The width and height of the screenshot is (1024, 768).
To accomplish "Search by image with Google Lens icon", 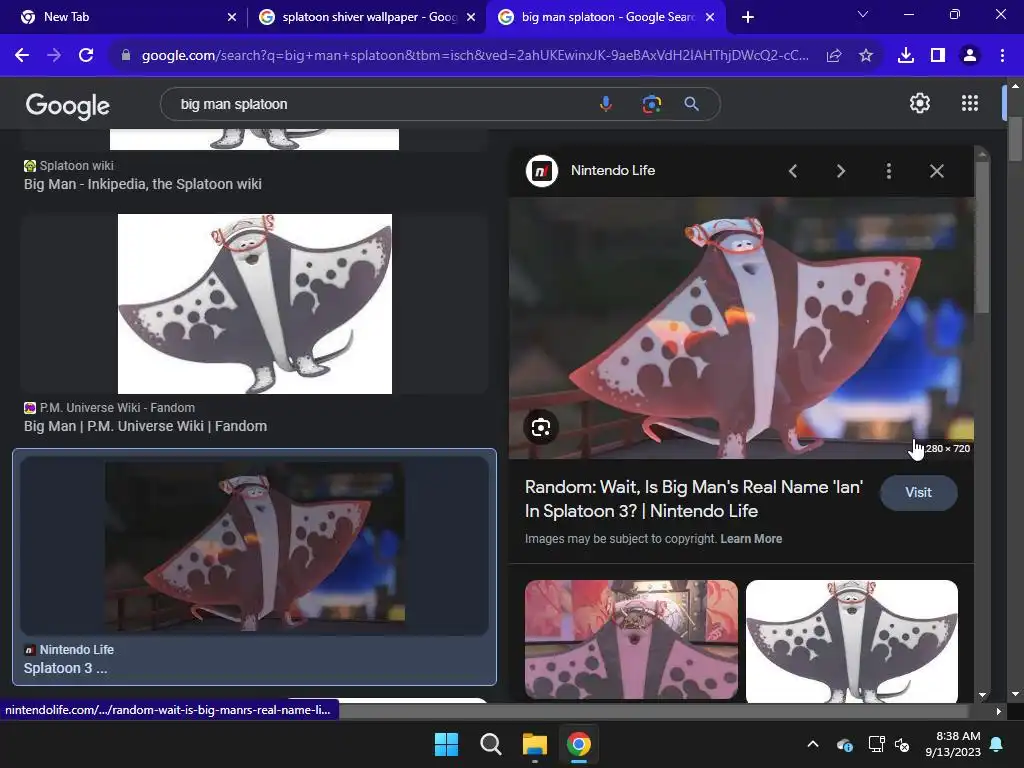I will (x=651, y=104).
